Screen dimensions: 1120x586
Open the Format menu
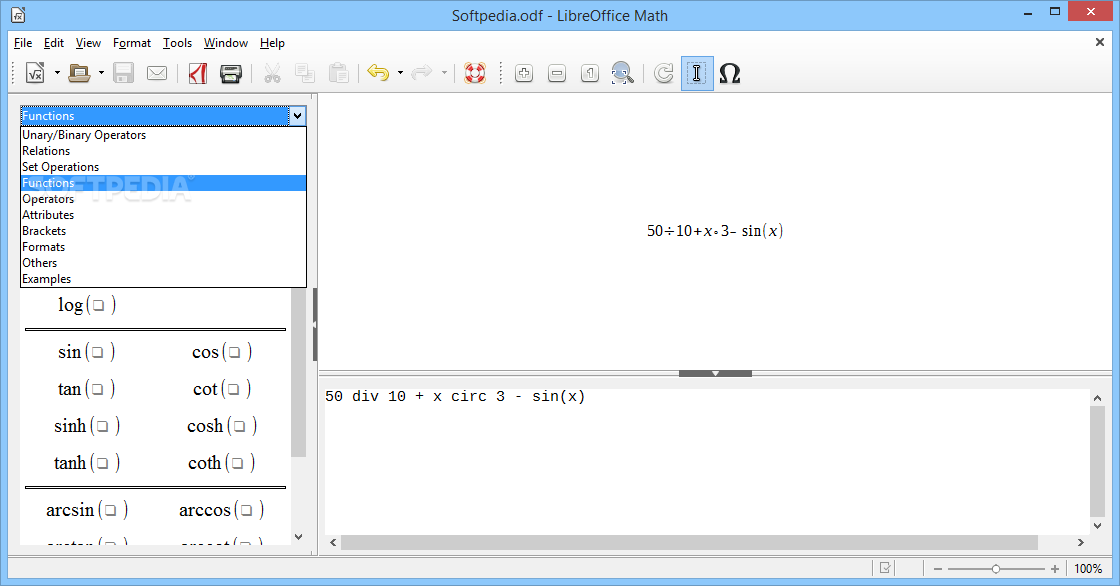click(131, 43)
